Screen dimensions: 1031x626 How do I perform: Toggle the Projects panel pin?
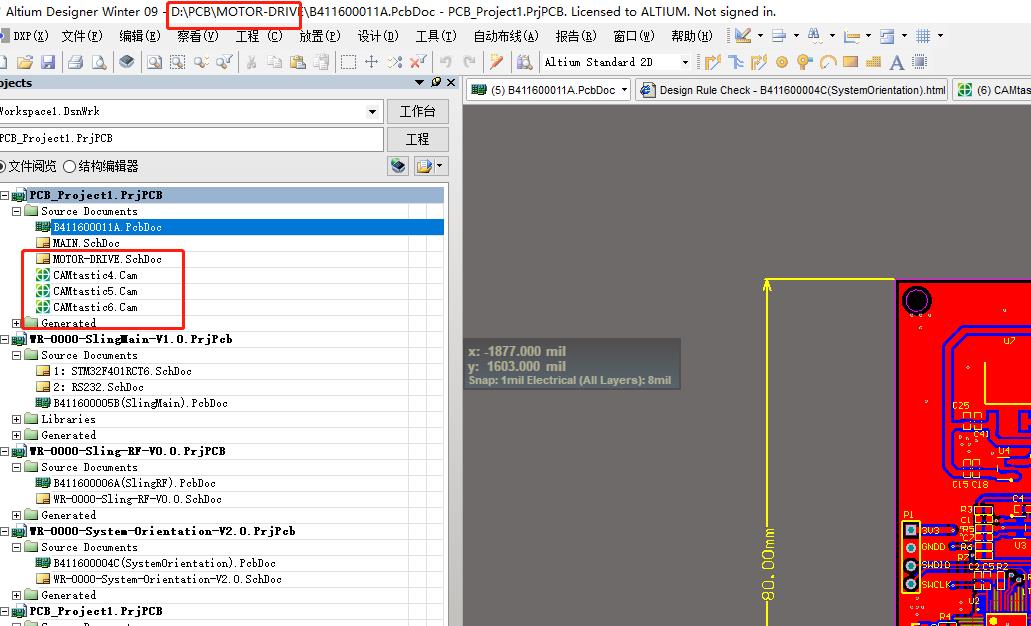437,82
